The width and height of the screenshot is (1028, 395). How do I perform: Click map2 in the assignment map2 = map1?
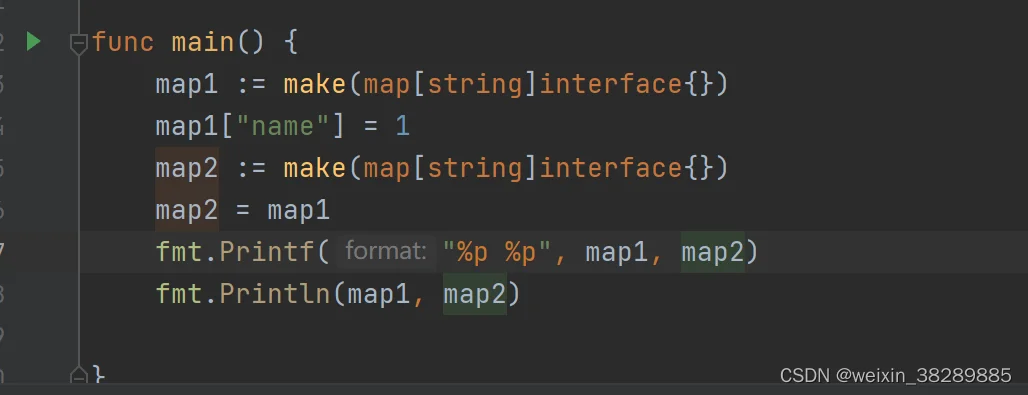point(187,210)
